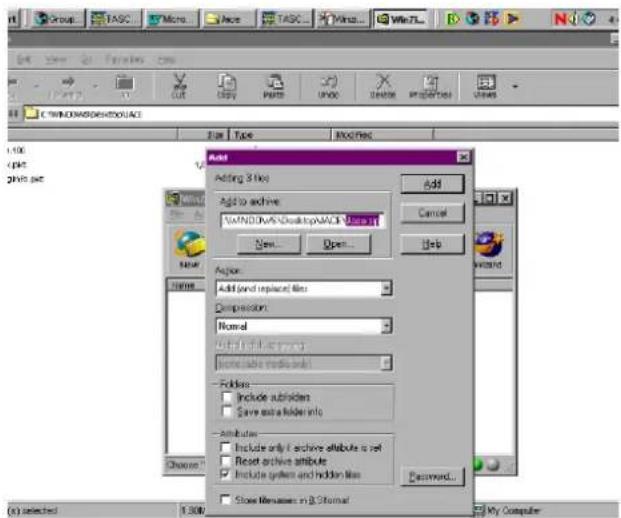Open the Favorites menu in Explorer
This screenshot has height=518, width=621.
tap(124, 60)
